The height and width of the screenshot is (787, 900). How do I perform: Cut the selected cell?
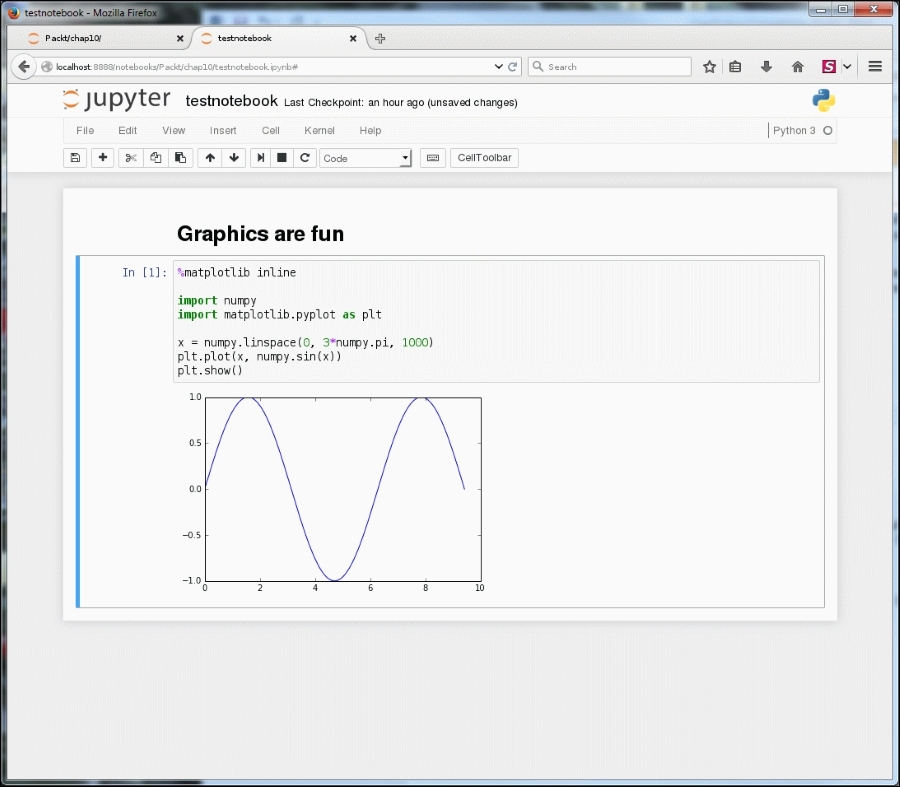point(129,157)
